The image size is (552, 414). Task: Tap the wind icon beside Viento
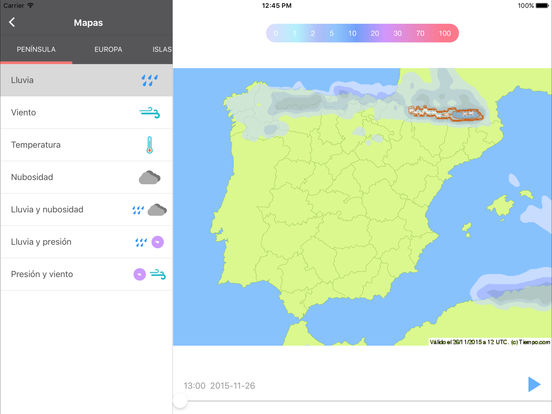[x=150, y=113]
